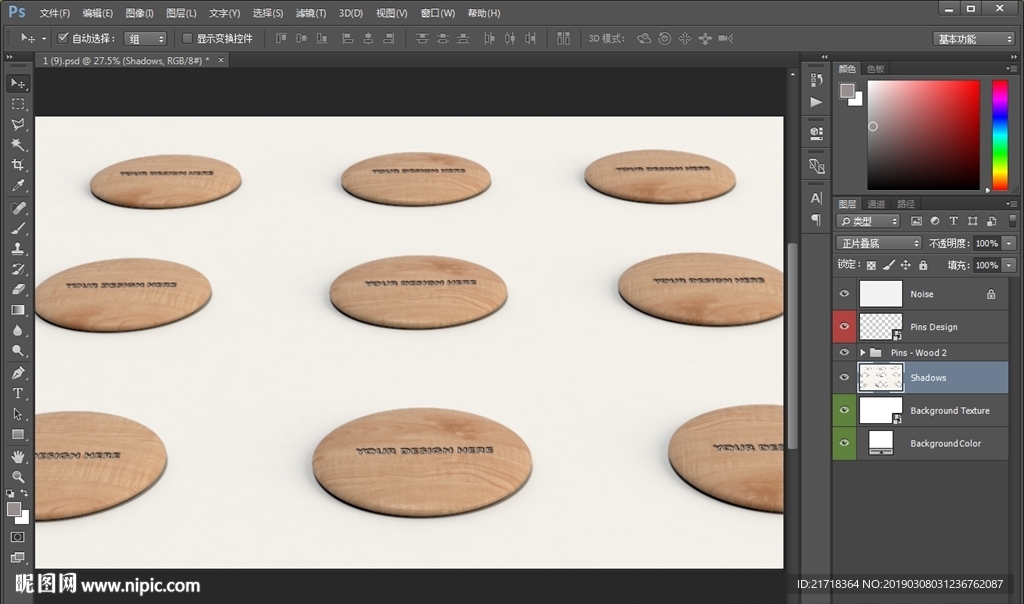Screen dimensions: 1024x604
Task: Hide the Noise layer
Action: pyautogui.click(x=844, y=294)
